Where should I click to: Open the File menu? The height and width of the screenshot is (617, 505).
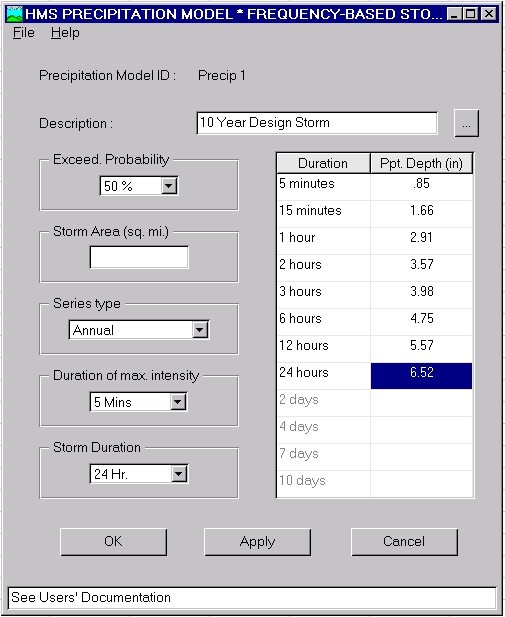point(24,33)
